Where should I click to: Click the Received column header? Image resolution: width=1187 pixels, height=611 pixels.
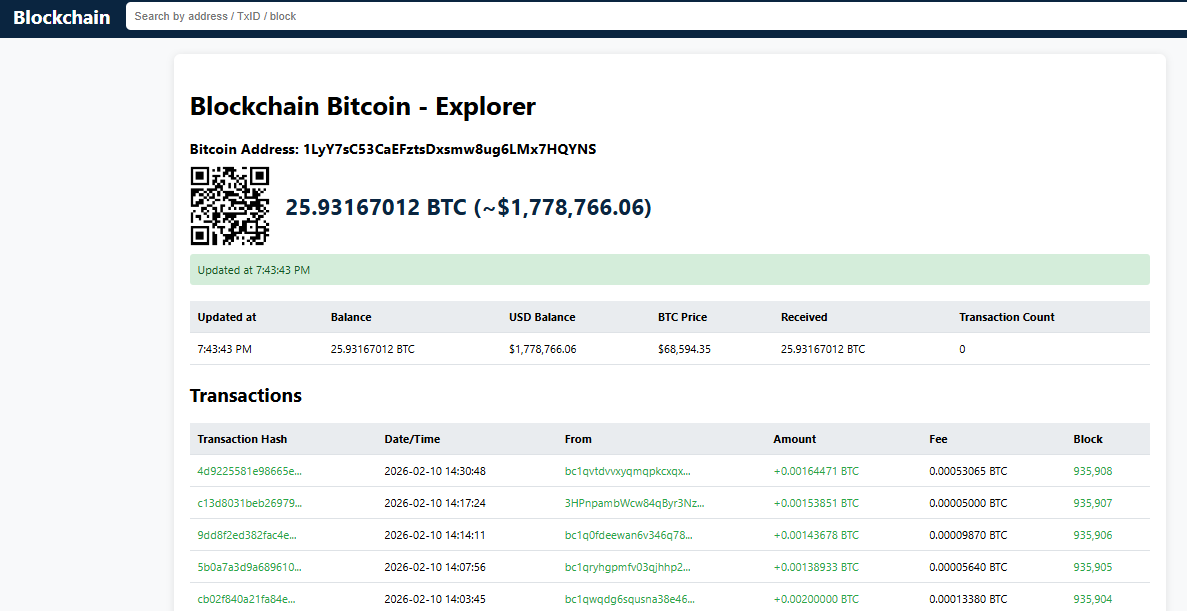(804, 317)
